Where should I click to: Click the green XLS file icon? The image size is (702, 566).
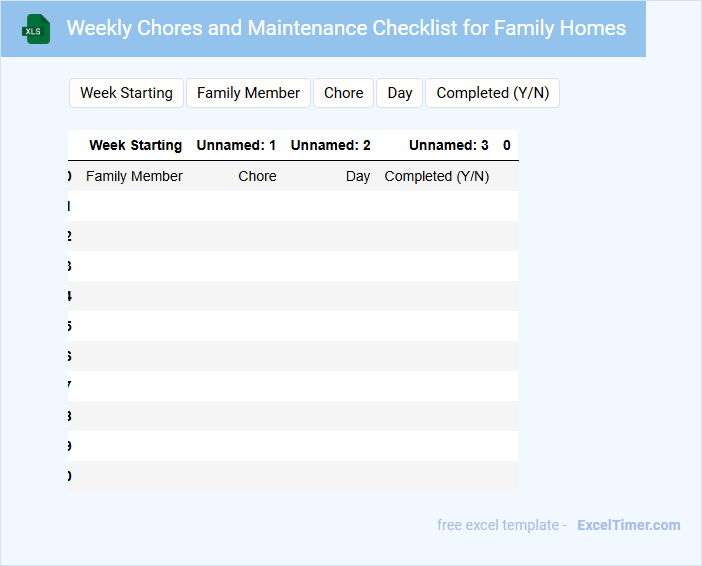pyautogui.click(x=37, y=29)
